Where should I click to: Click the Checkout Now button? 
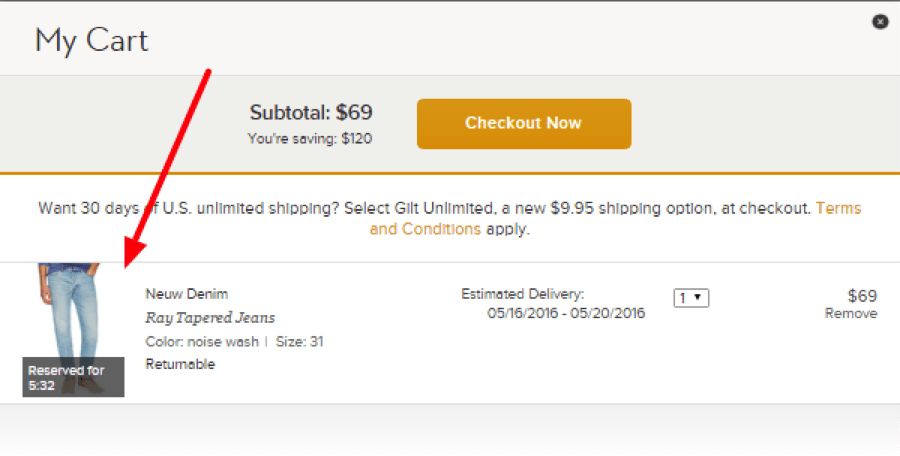[524, 123]
